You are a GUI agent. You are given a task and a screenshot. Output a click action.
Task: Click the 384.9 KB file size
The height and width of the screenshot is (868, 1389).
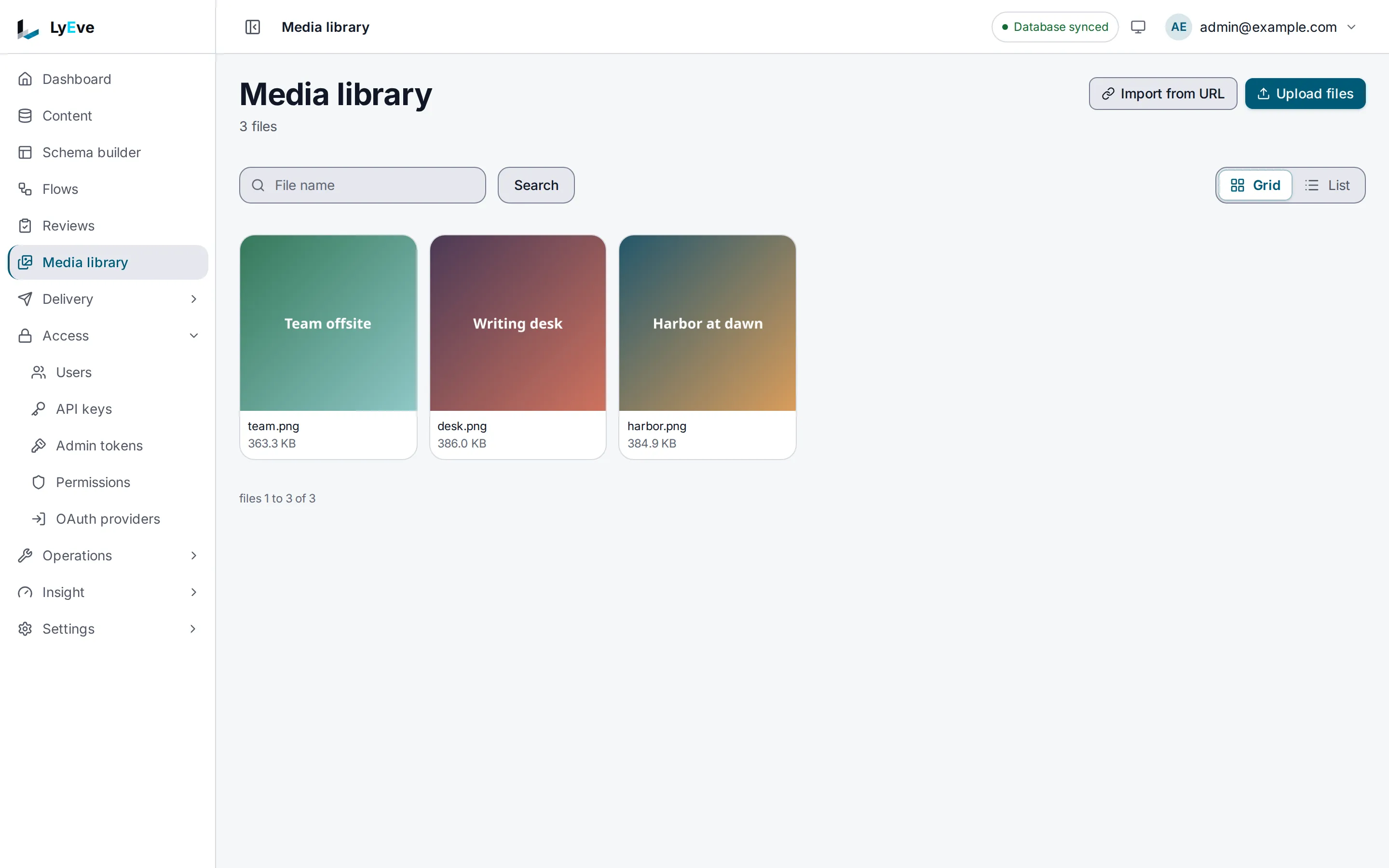pos(652,443)
